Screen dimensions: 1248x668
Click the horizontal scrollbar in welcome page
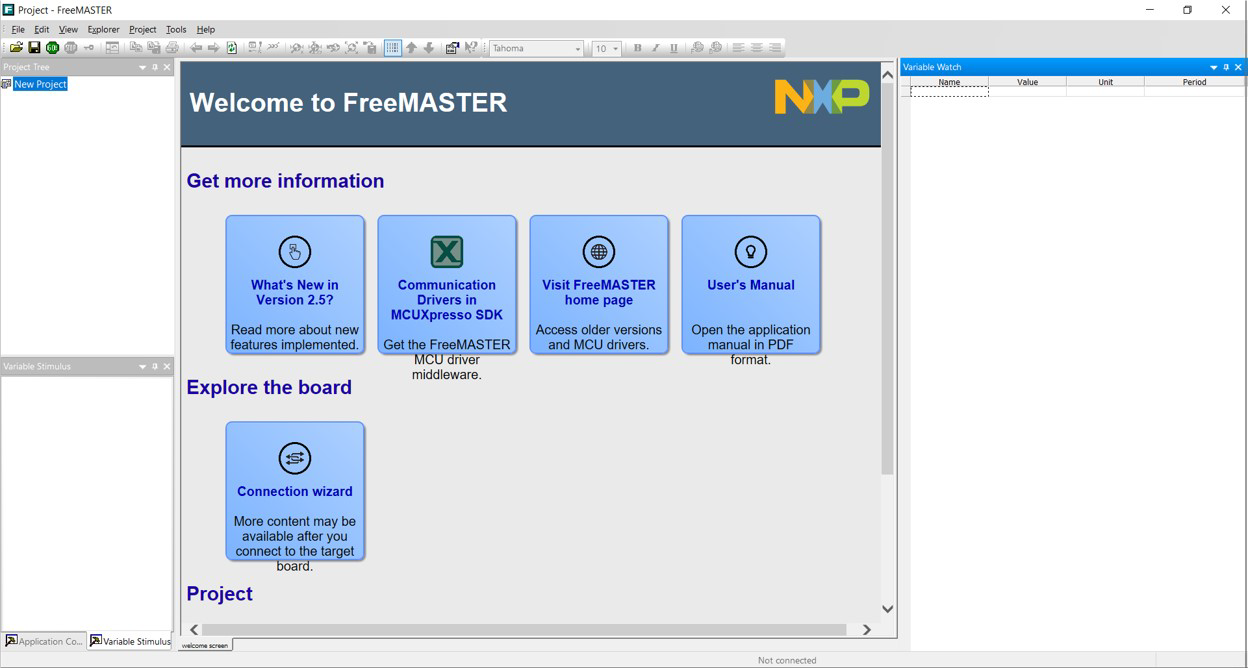[x=524, y=630]
